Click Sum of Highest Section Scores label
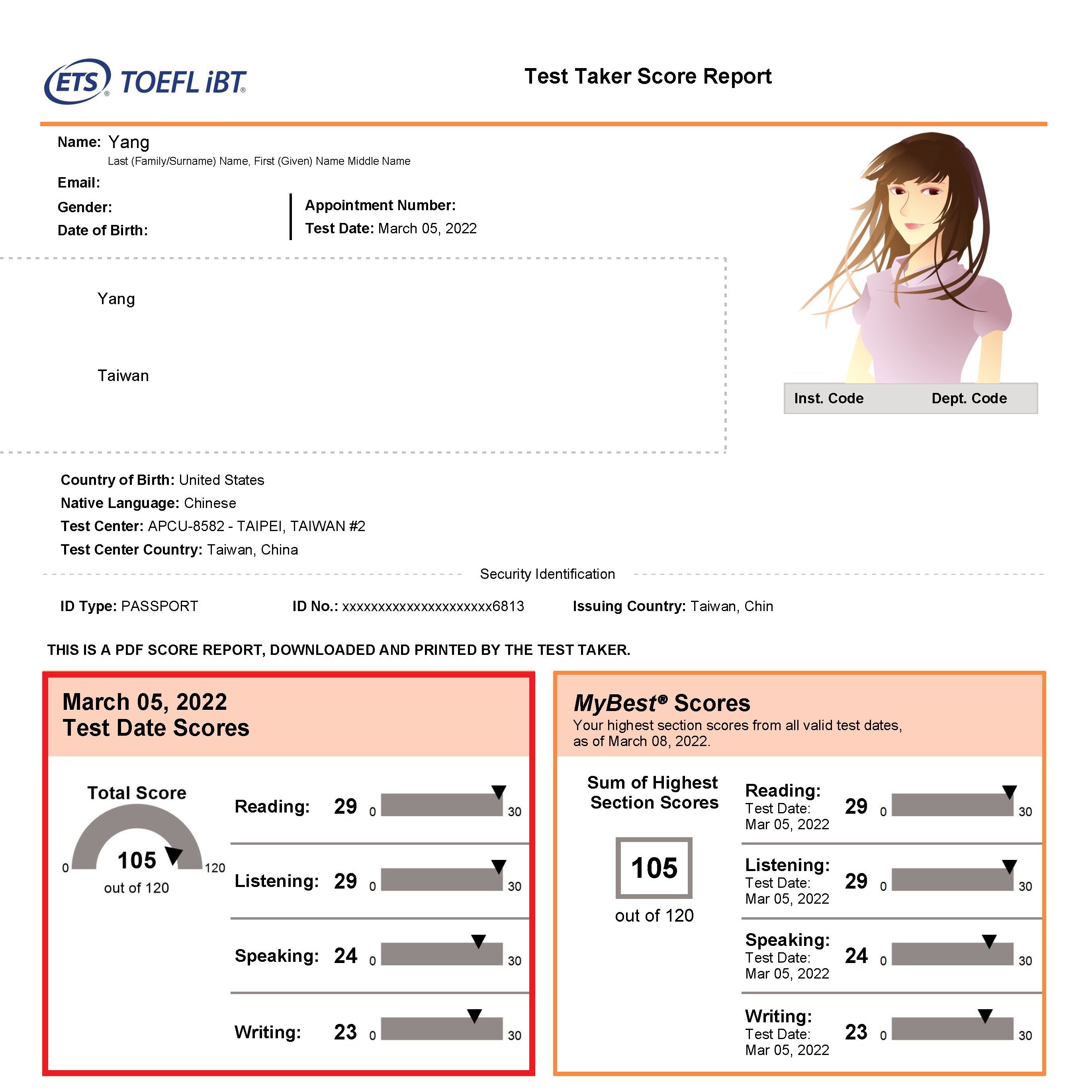This screenshot has height=1092, width=1092. point(654,793)
